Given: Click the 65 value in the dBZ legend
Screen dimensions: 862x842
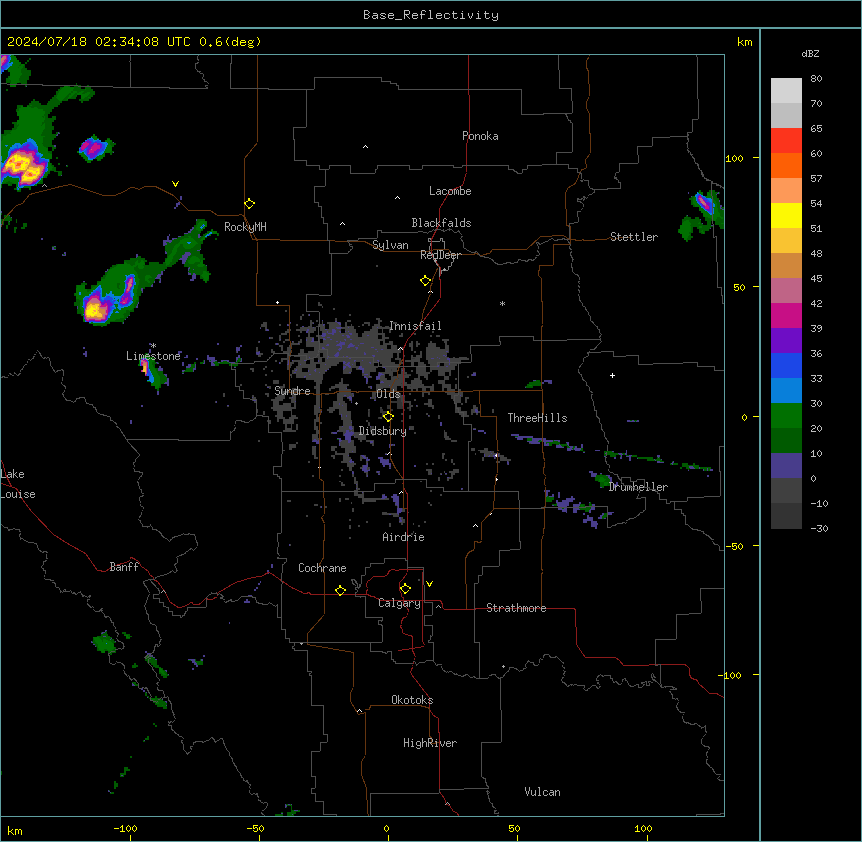Looking at the screenshot, I should 816,129.
